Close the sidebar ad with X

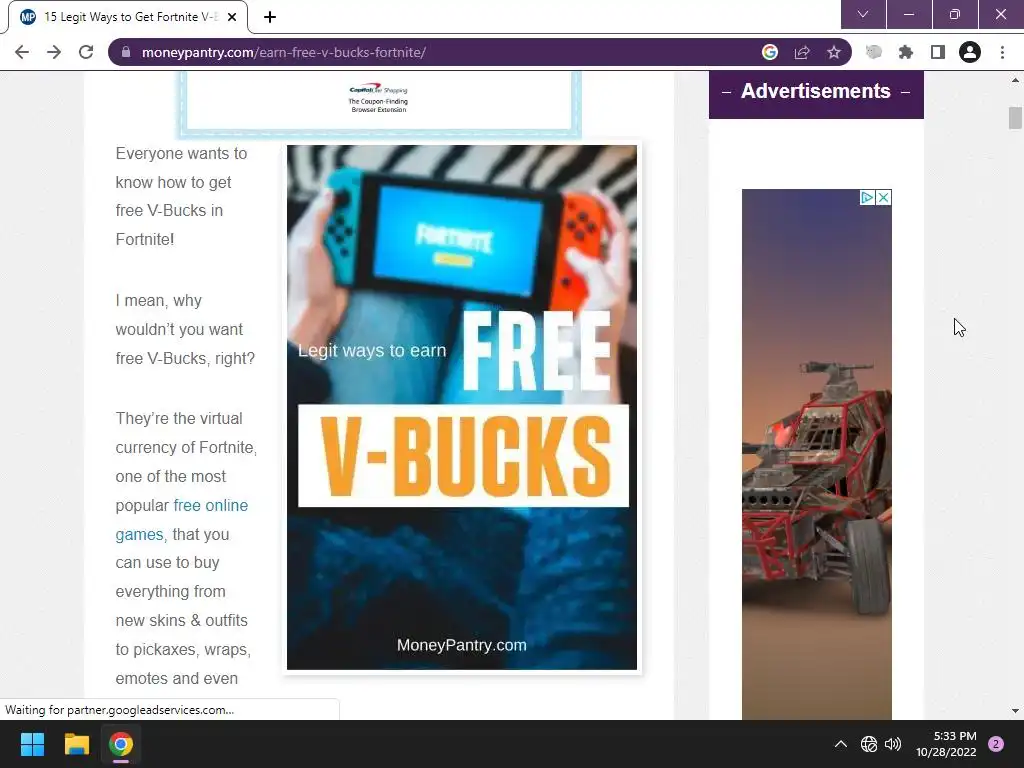[x=883, y=197]
